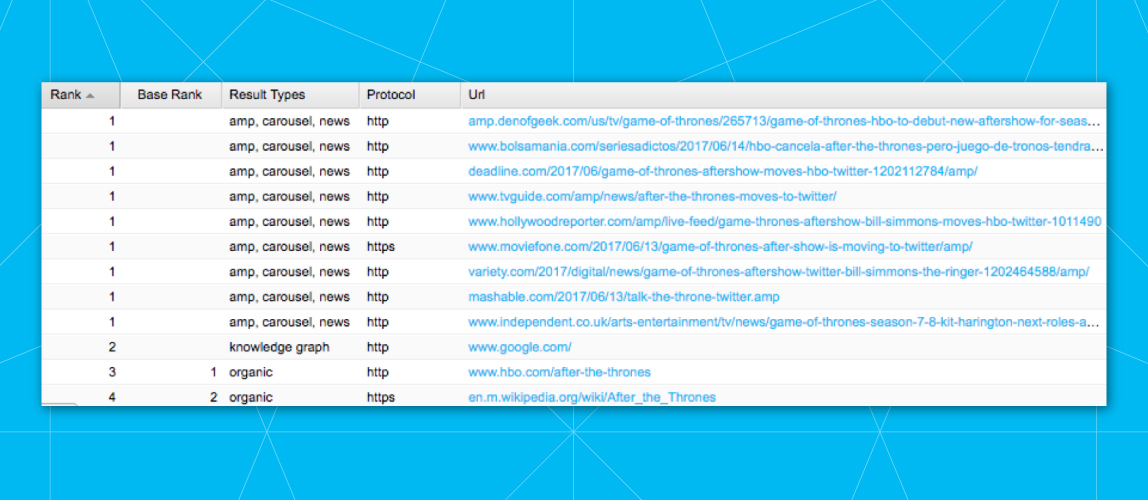Select the knowledge graph result type cell

point(279,347)
